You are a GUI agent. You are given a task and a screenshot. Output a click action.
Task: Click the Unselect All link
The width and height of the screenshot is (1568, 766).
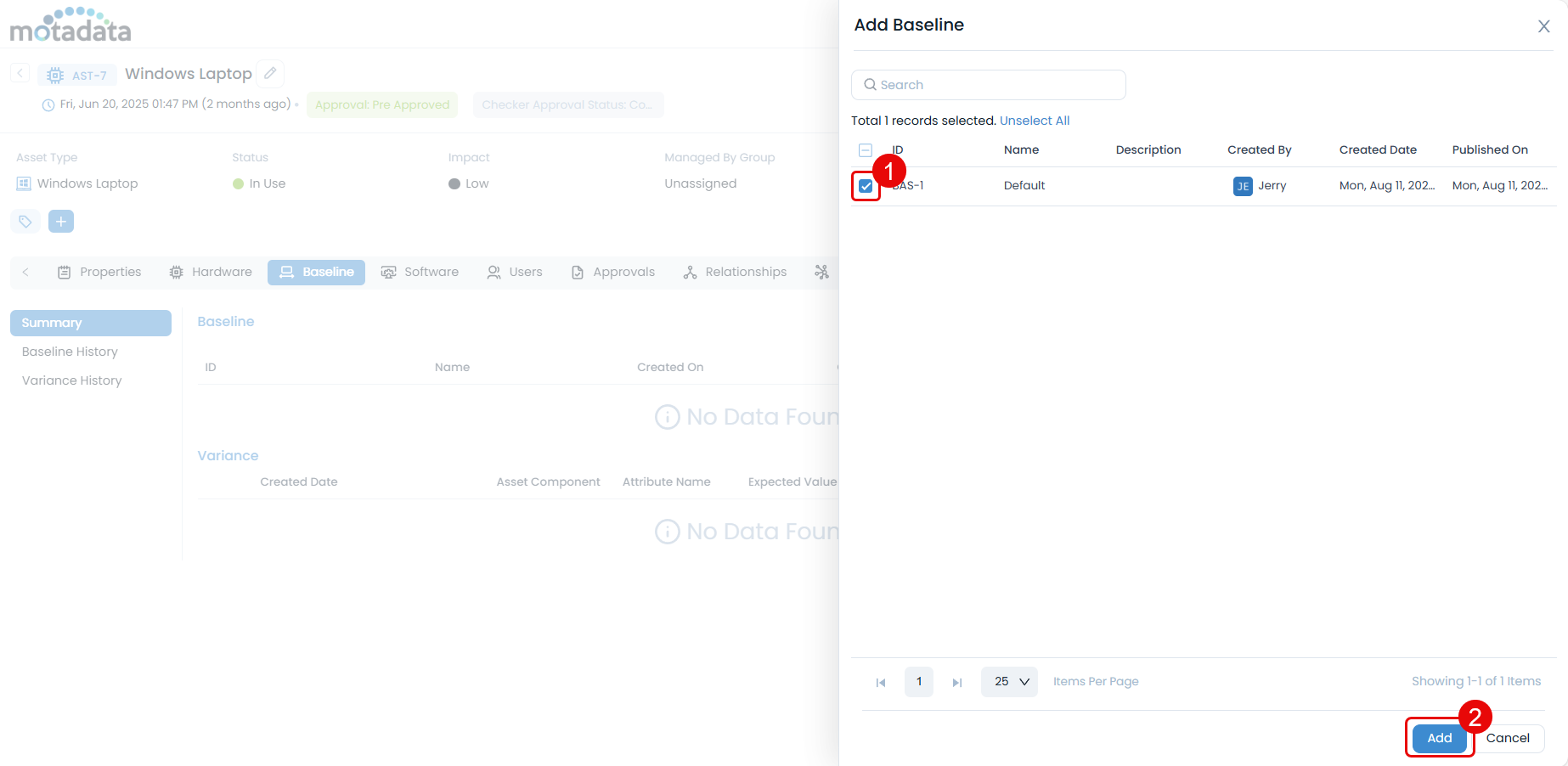(1034, 121)
